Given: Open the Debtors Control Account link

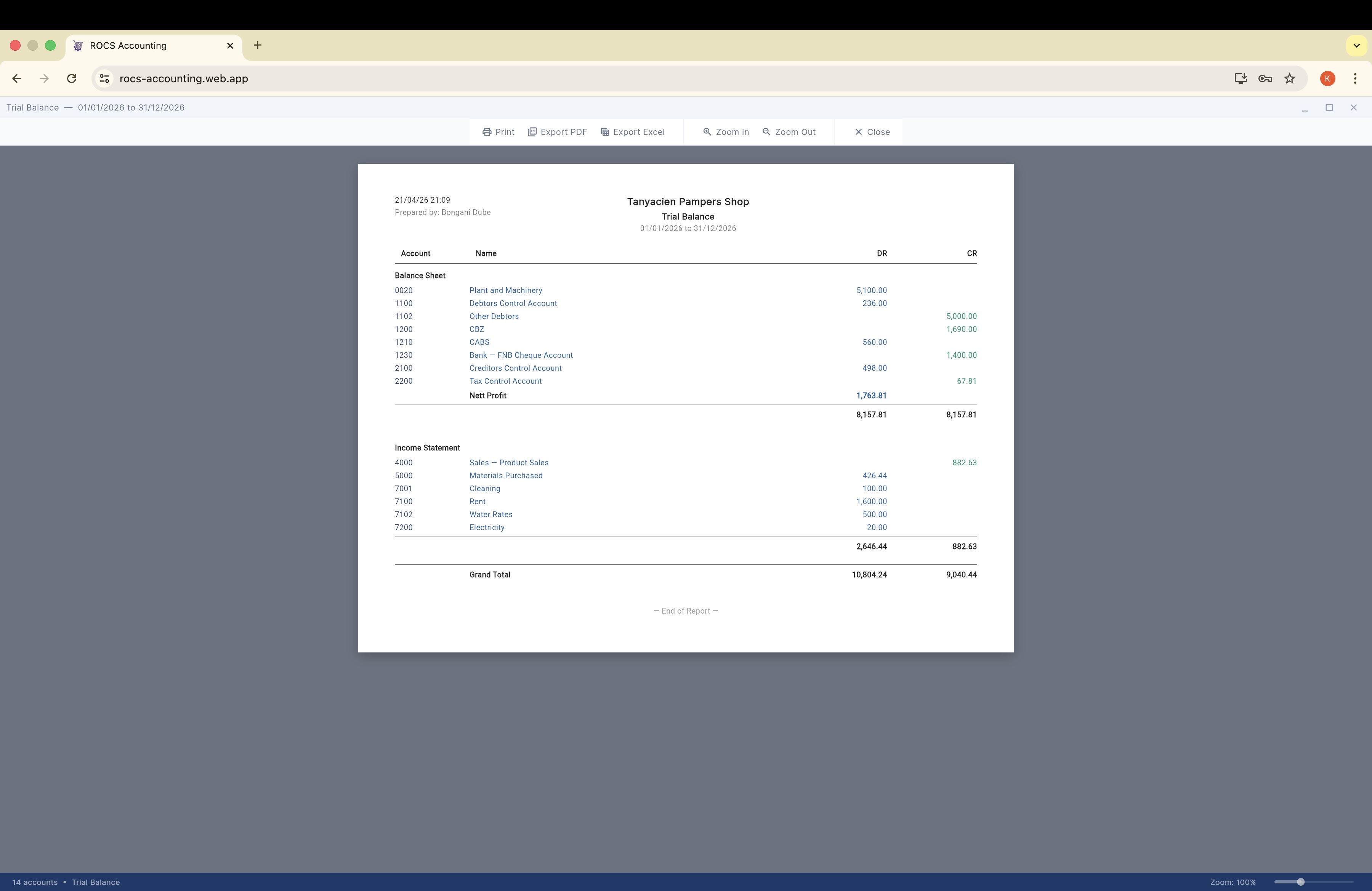Looking at the screenshot, I should (513, 303).
